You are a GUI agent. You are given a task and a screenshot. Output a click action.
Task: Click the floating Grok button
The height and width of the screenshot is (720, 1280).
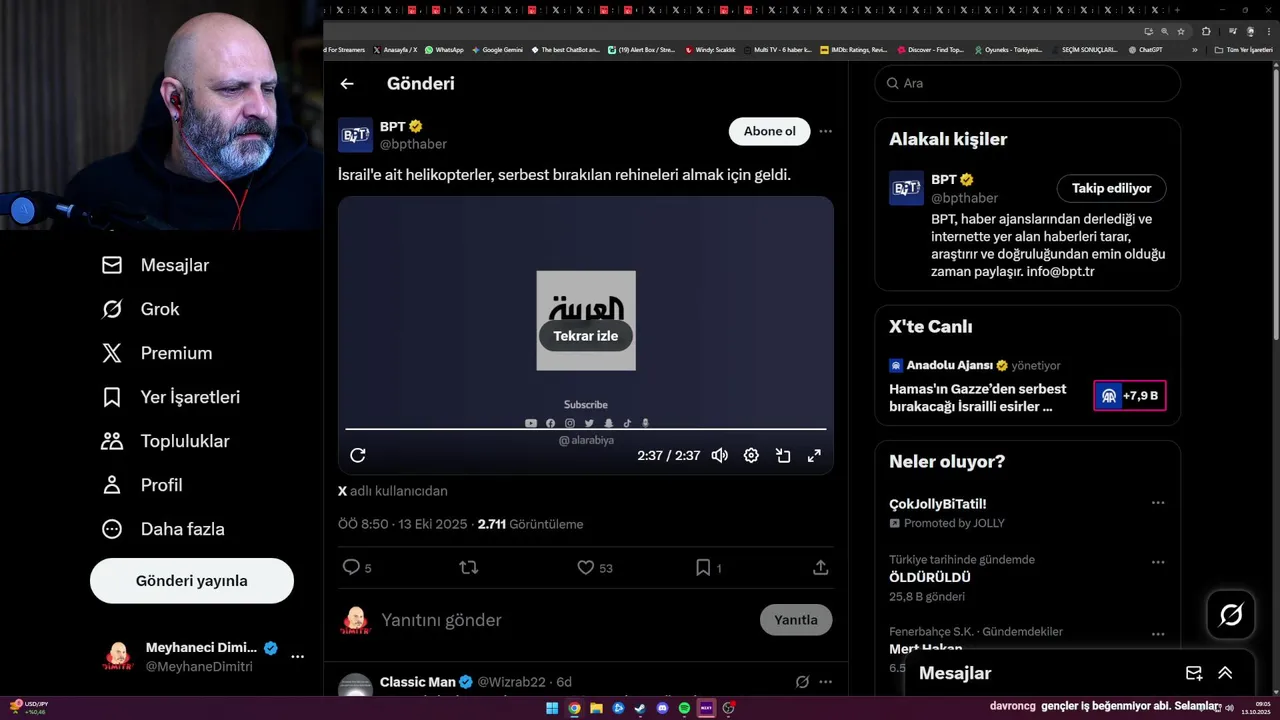click(1231, 615)
